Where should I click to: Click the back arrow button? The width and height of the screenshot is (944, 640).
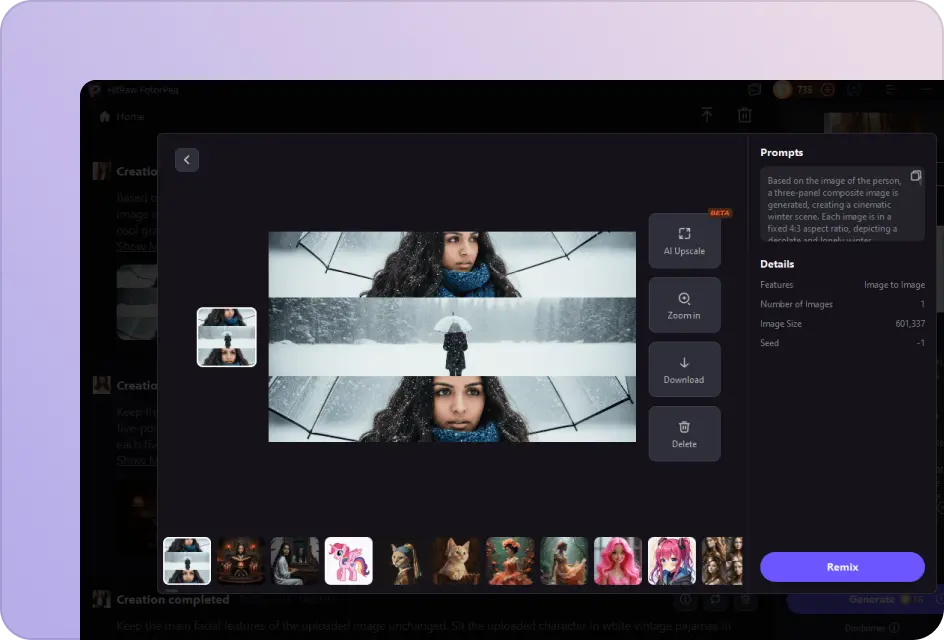coord(187,160)
